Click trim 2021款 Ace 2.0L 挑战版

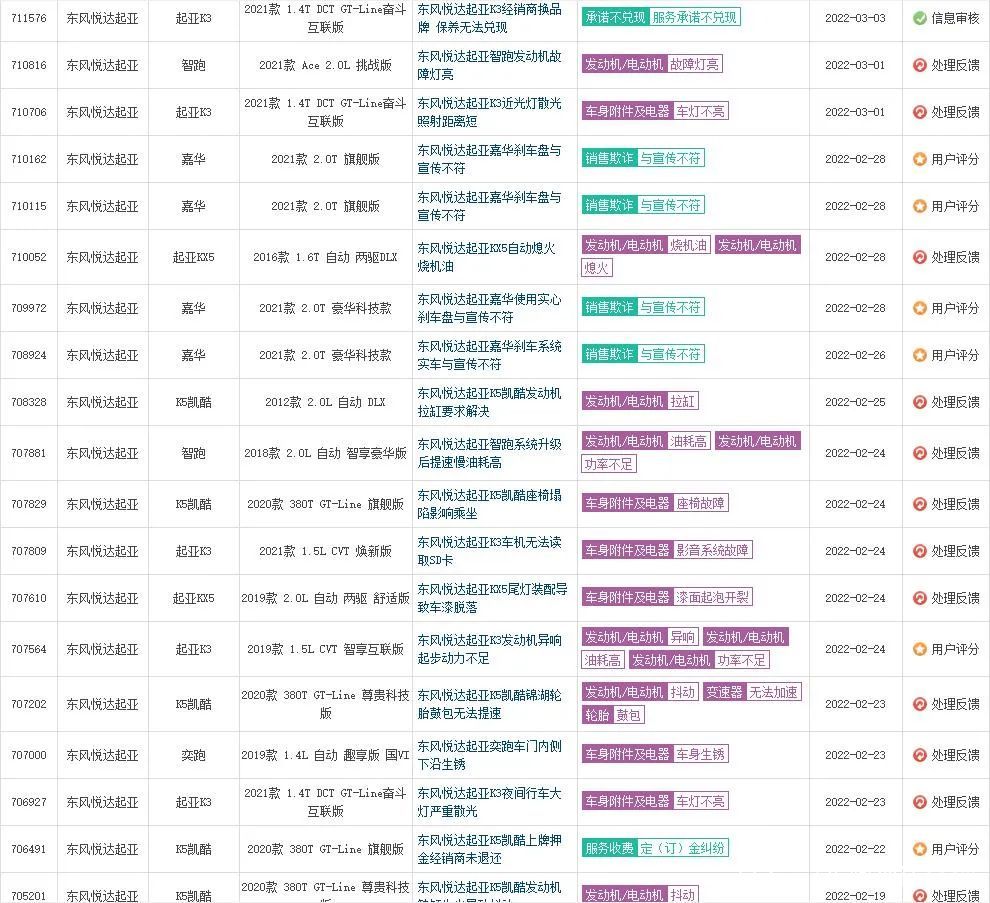pyautogui.click(x=325, y=65)
